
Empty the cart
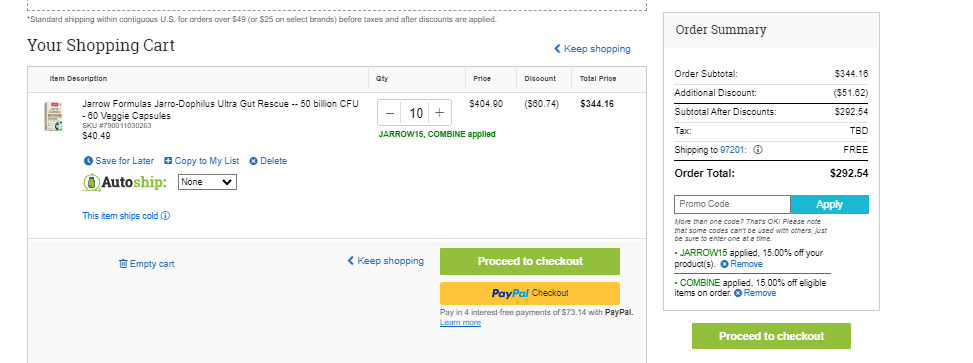click(x=146, y=264)
